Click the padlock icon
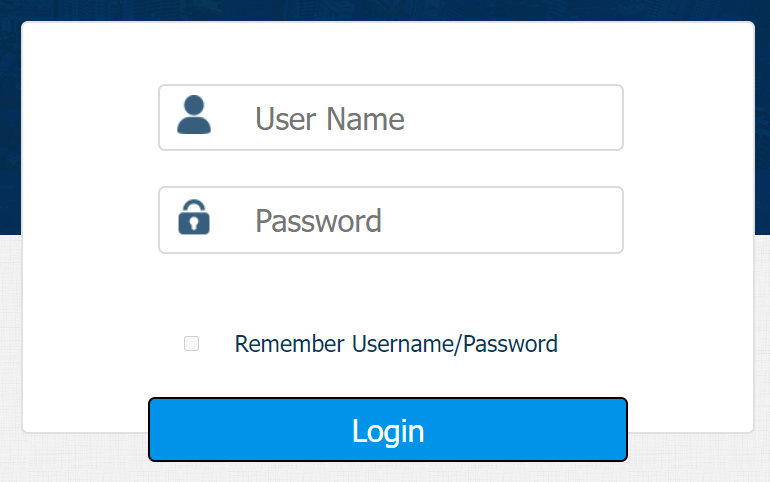The image size is (770, 482). click(194, 217)
